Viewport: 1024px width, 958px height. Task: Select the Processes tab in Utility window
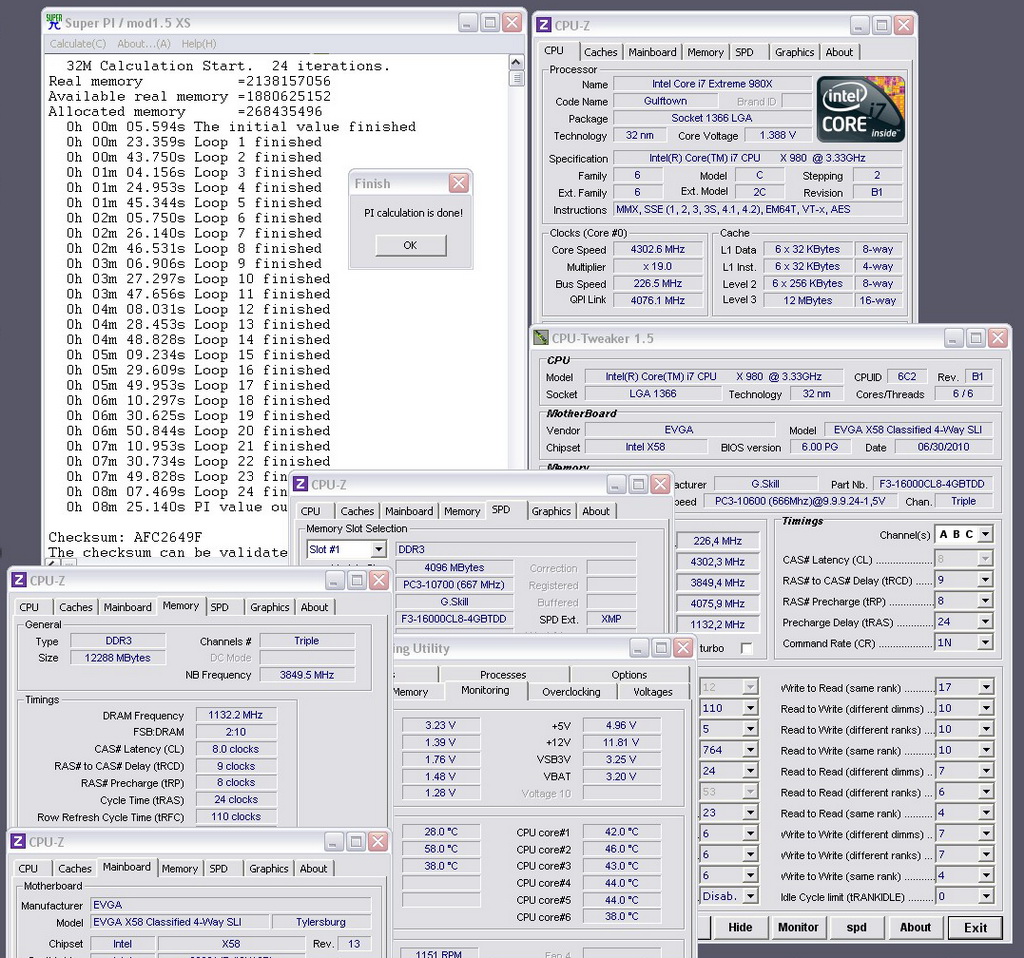(503, 674)
